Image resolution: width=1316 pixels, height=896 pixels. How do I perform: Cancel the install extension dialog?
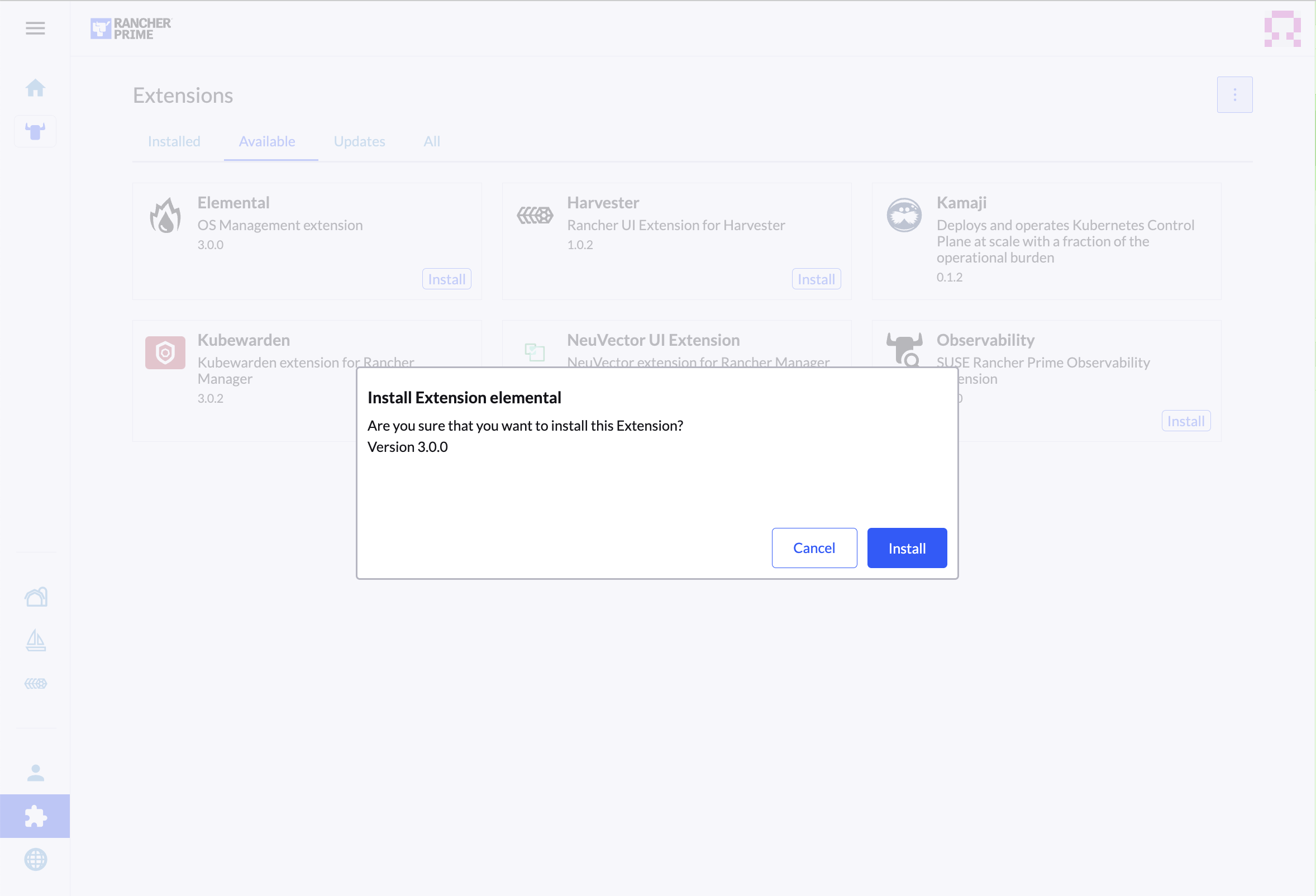[x=814, y=548]
